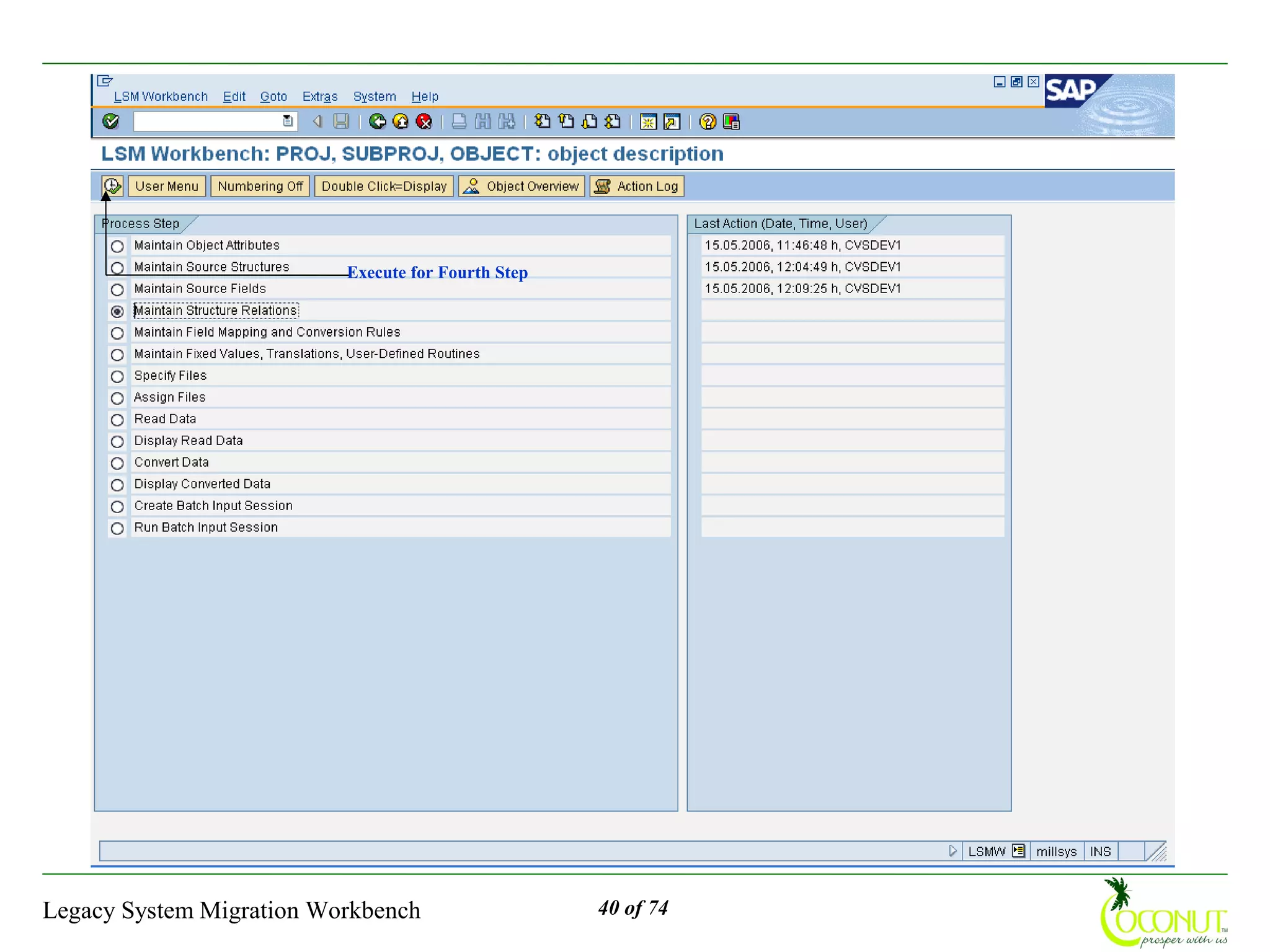
Task: Select Convert Data radio button
Action: pos(117,463)
